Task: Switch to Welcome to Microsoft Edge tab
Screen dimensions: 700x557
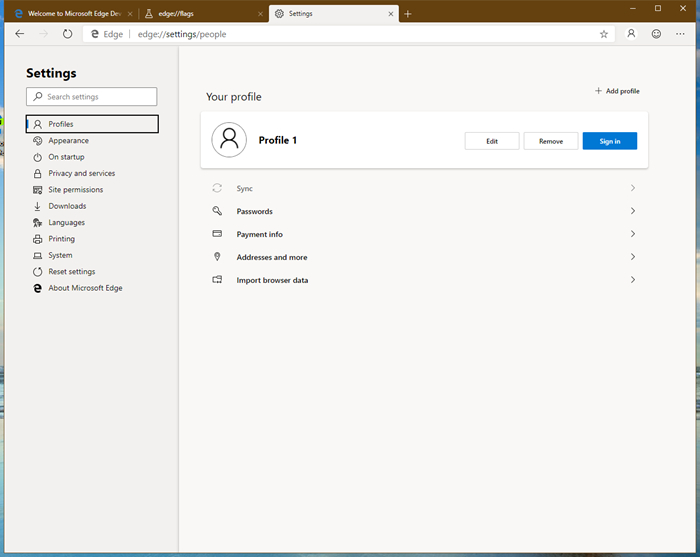Action: coord(70,14)
